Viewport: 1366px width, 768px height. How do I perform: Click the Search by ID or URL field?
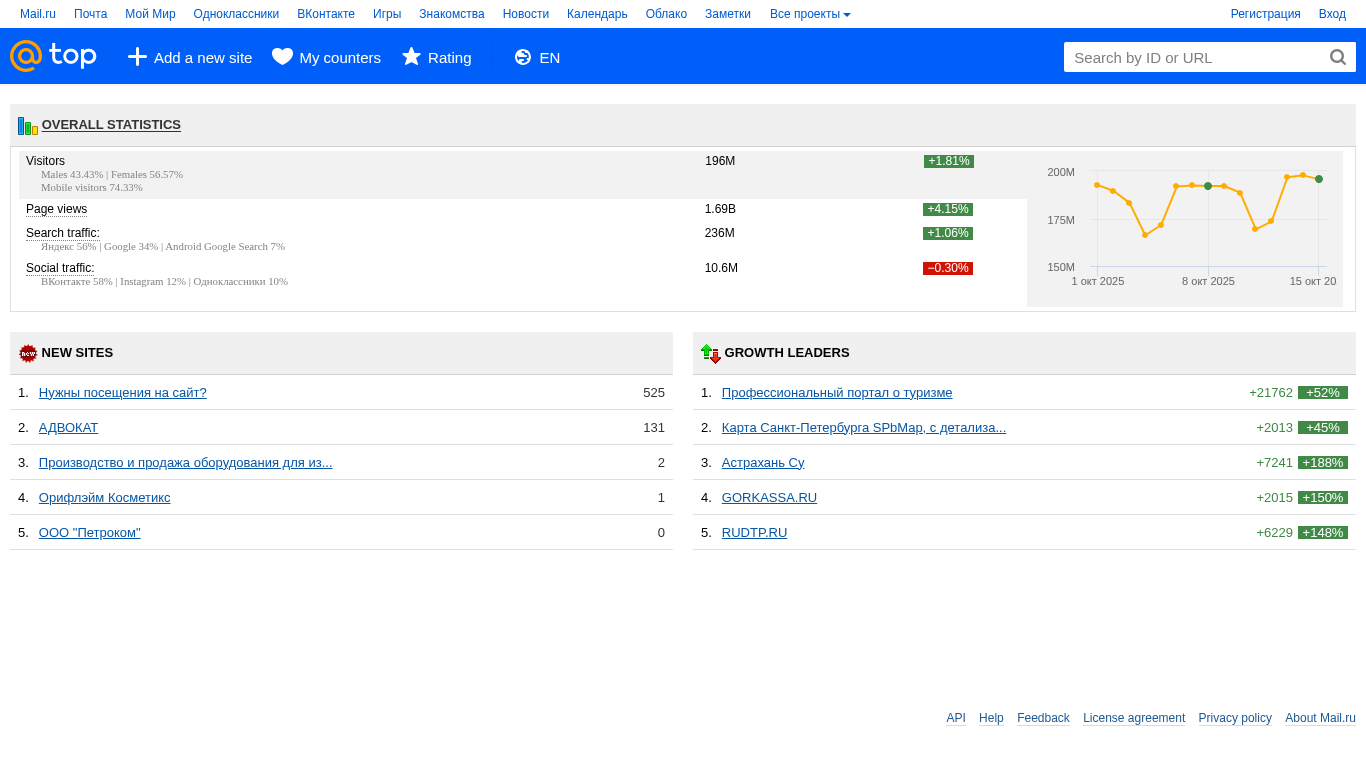click(x=1195, y=57)
